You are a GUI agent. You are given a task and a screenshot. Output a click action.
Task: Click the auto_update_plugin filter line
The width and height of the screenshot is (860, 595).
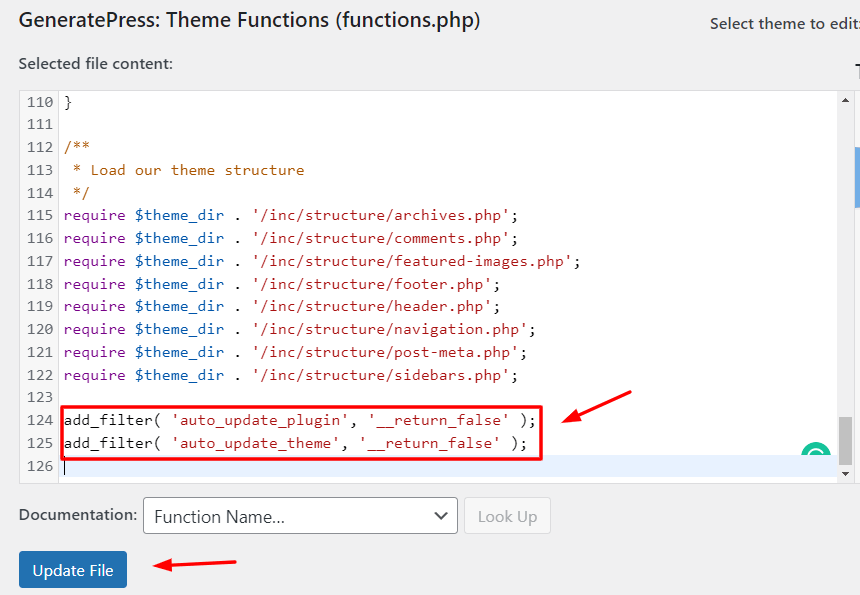pos(299,420)
